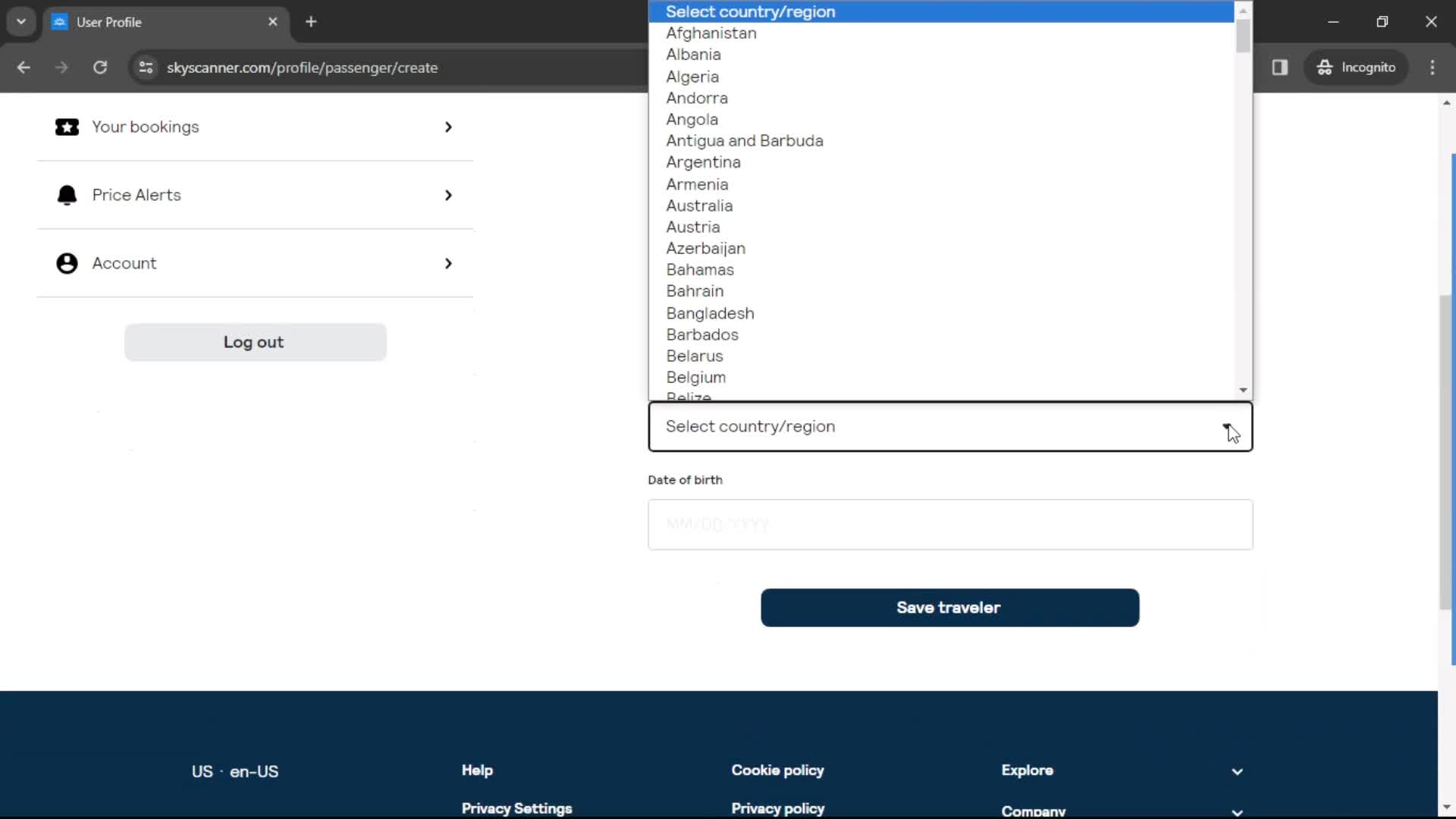The image size is (1456, 819).
Task: Open the Select country/region dropdown
Action: click(x=950, y=426)
